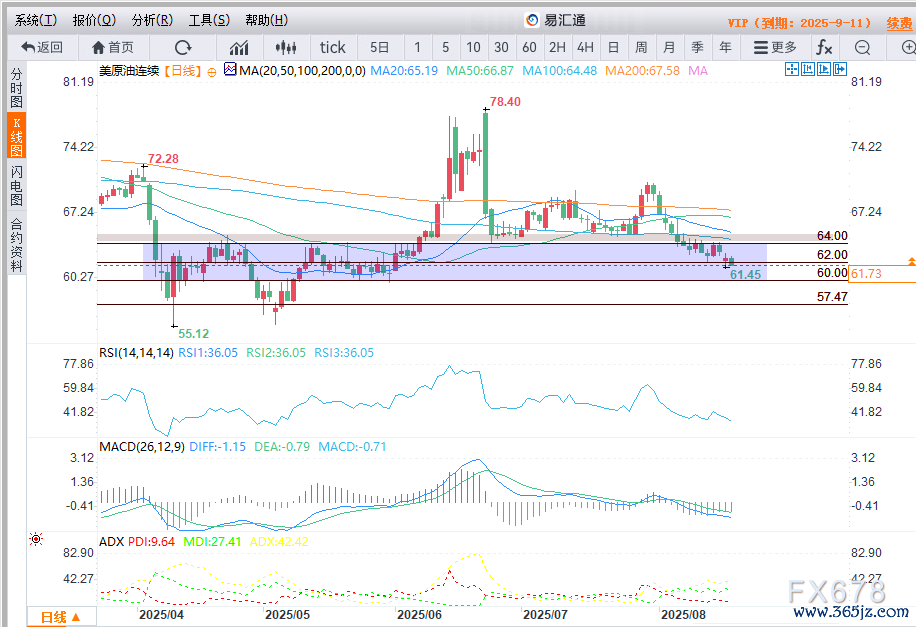Open the 日线 period selector at bottom left
The image size is (916, 627).
pos(60,617)
